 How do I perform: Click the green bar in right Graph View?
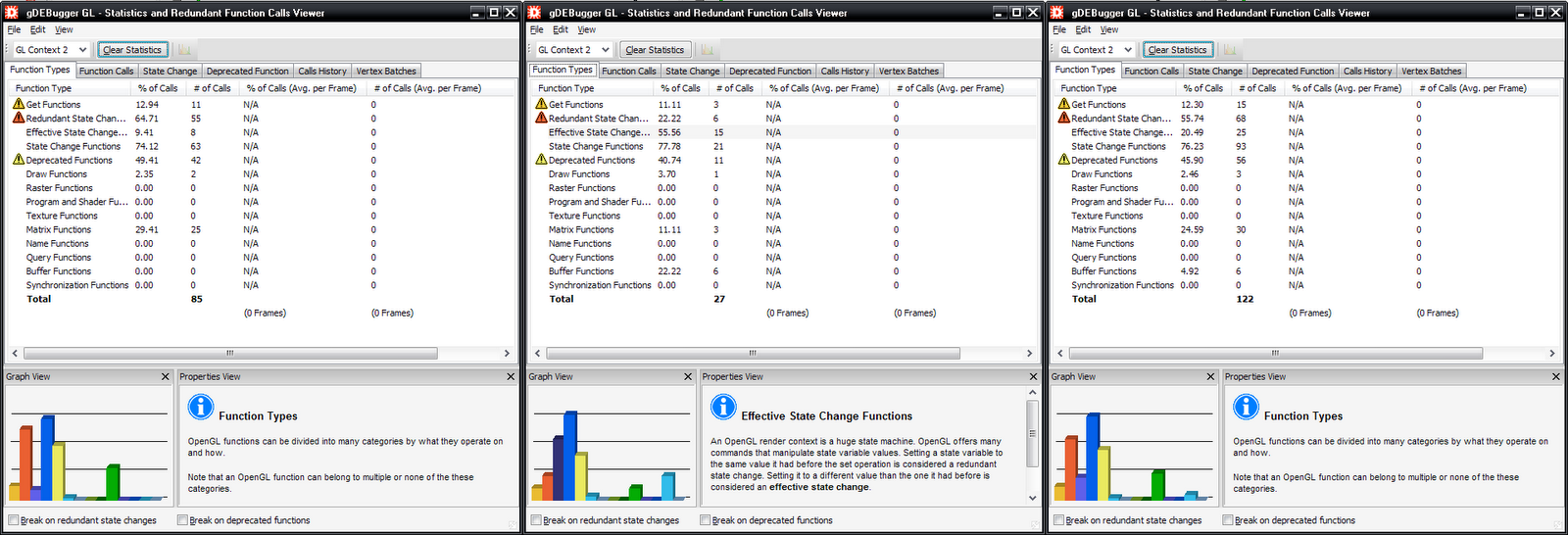(1157, 485)
